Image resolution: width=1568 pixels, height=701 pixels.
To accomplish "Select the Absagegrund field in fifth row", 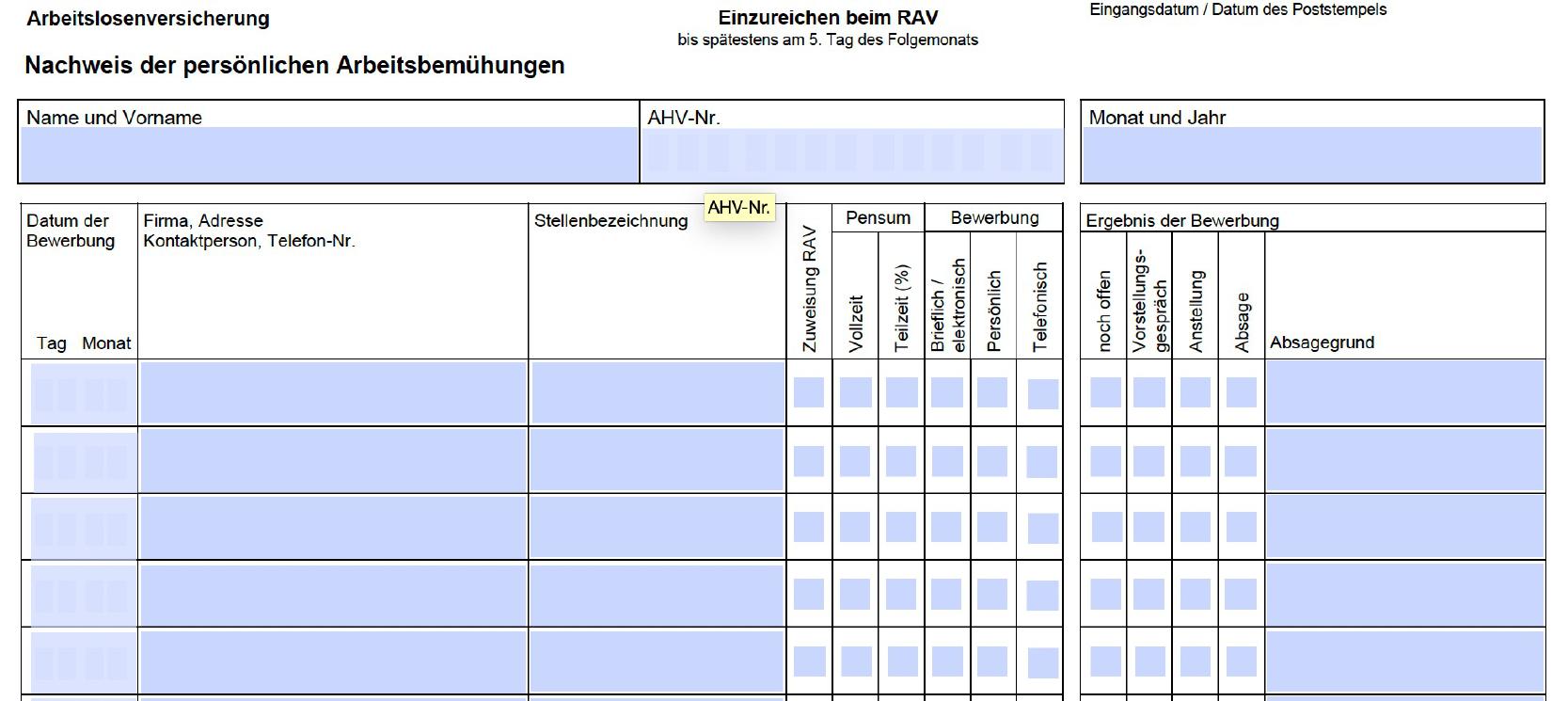I will [x=1404, y=661].
